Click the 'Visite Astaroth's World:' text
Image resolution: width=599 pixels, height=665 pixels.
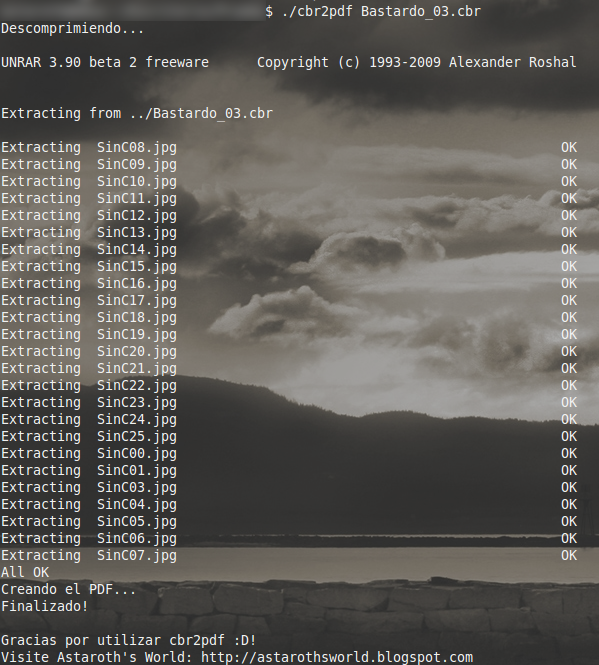pos(97,657)
